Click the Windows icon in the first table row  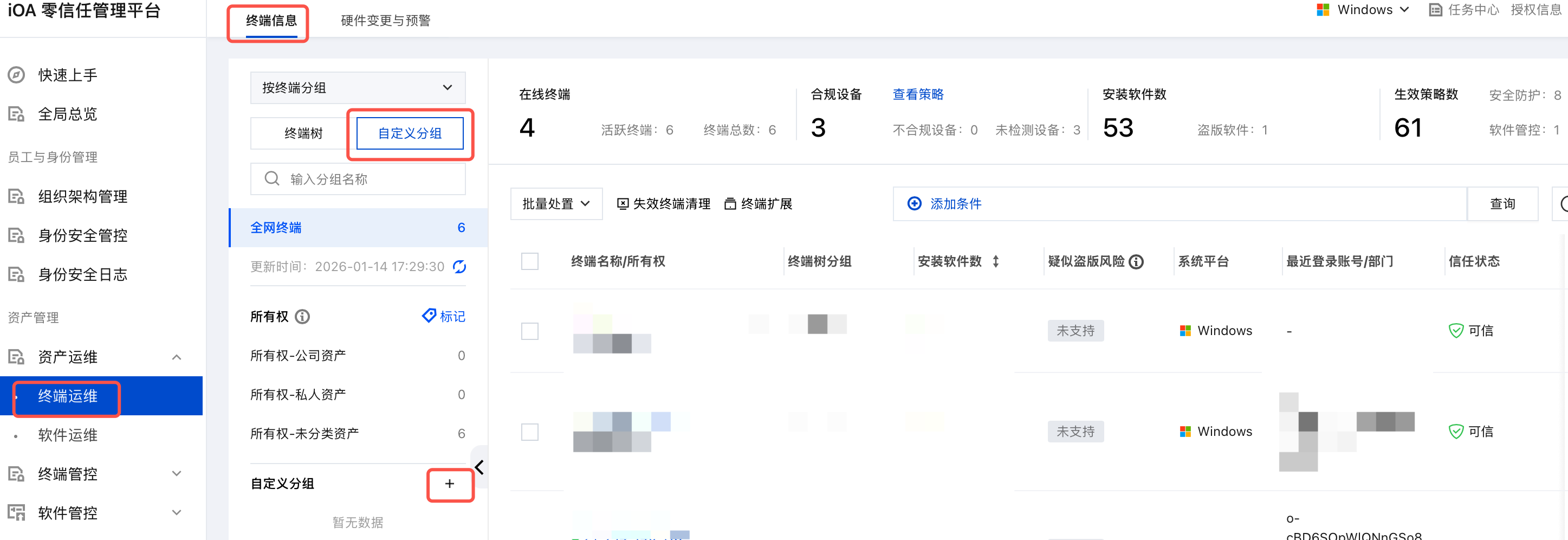point(1185,331)
